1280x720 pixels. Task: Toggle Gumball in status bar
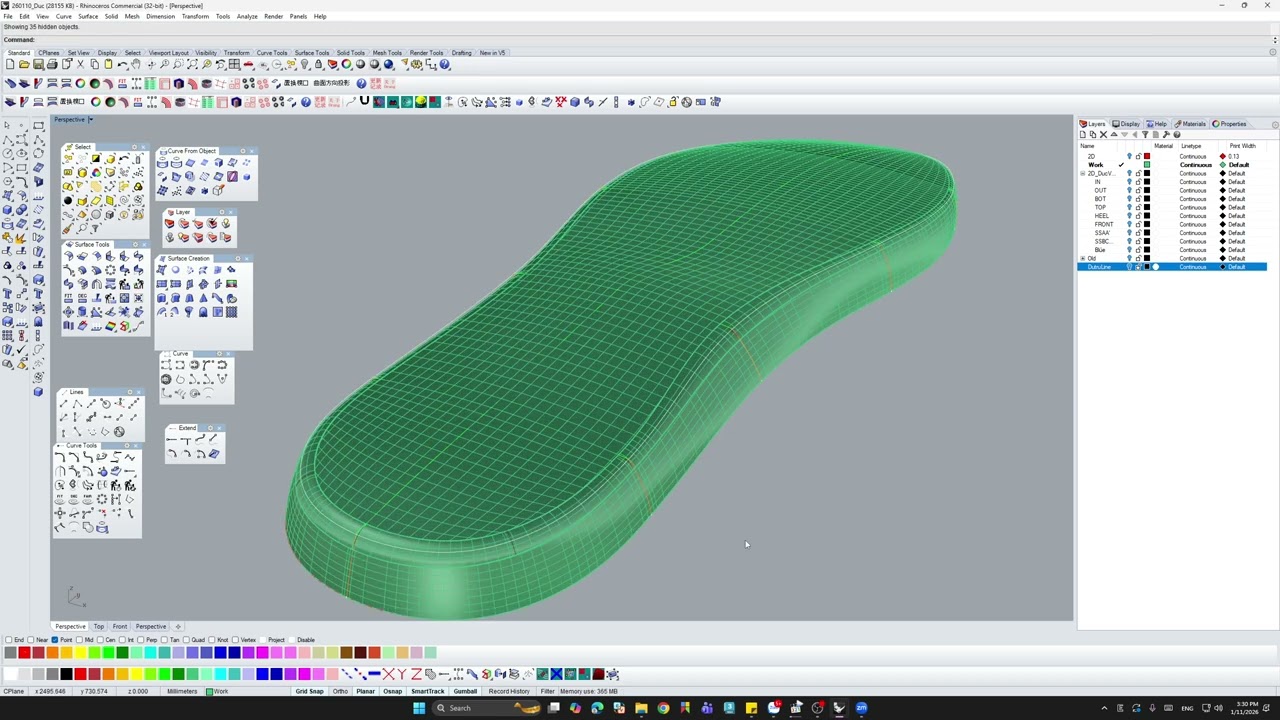point(465,691)
